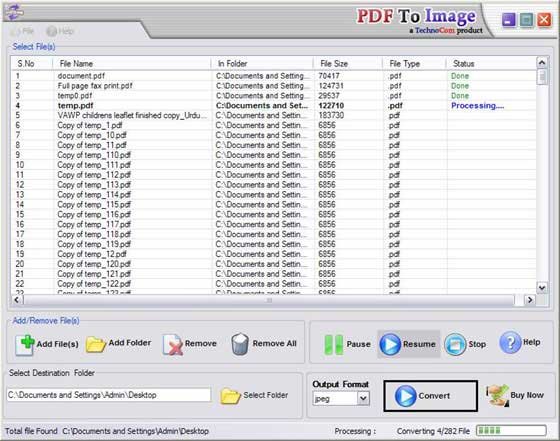Click file size value 124731
This screenshot has height=441, width=560.
click(331, 86)
